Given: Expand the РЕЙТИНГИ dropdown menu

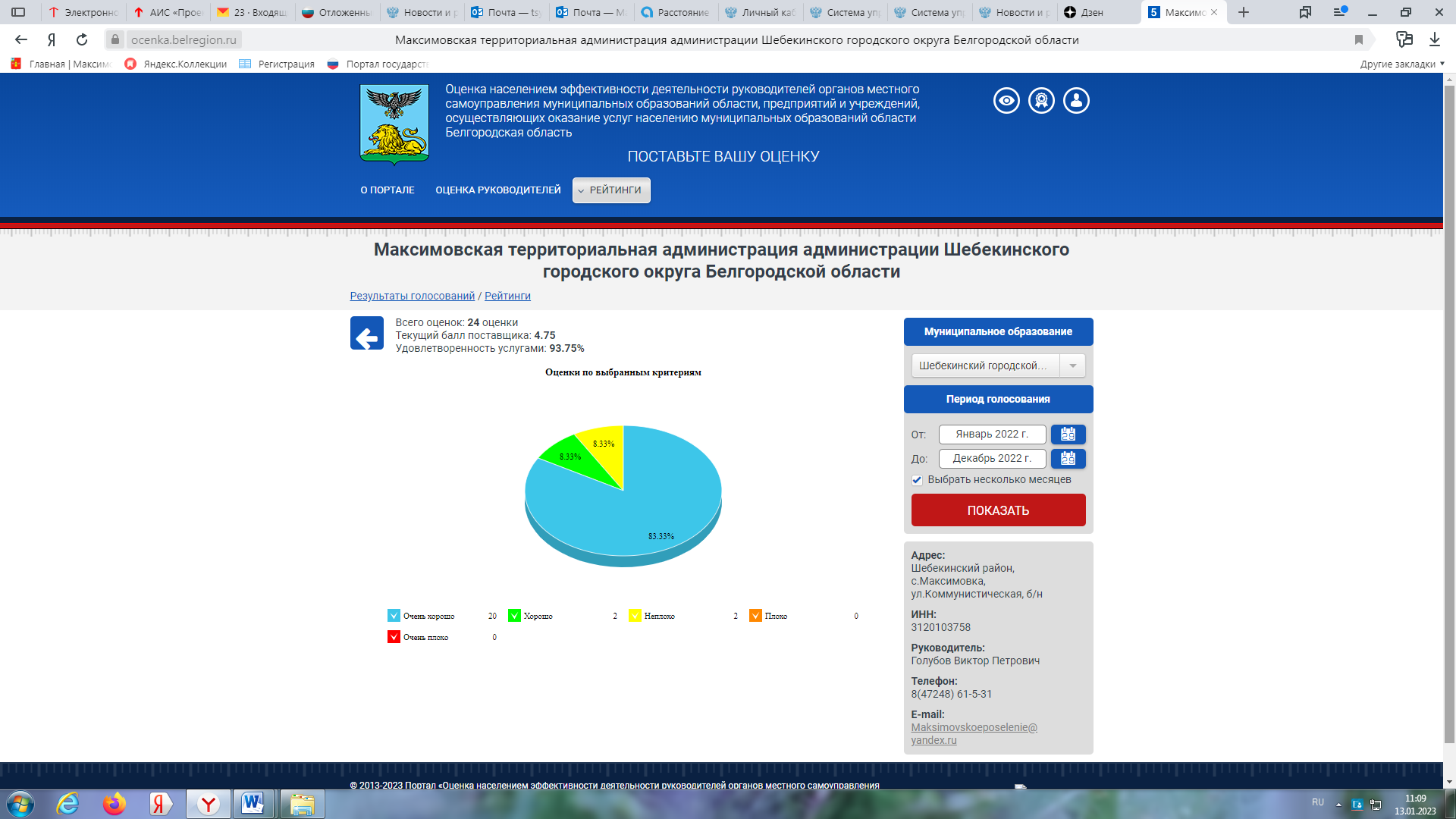Looking at the screenshot, I should (611, 190).
